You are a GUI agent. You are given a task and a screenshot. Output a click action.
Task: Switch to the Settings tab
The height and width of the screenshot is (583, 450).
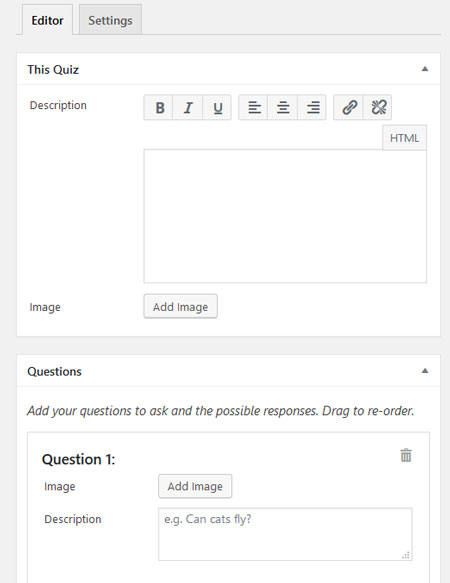coord(110,20)
